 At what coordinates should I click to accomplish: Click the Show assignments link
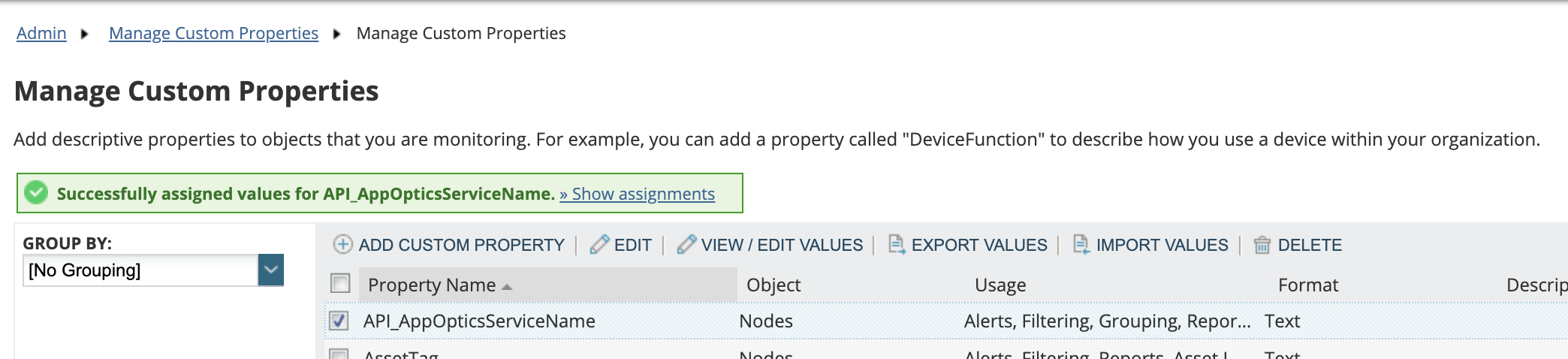pyautogui.click(x=637, y=194)
